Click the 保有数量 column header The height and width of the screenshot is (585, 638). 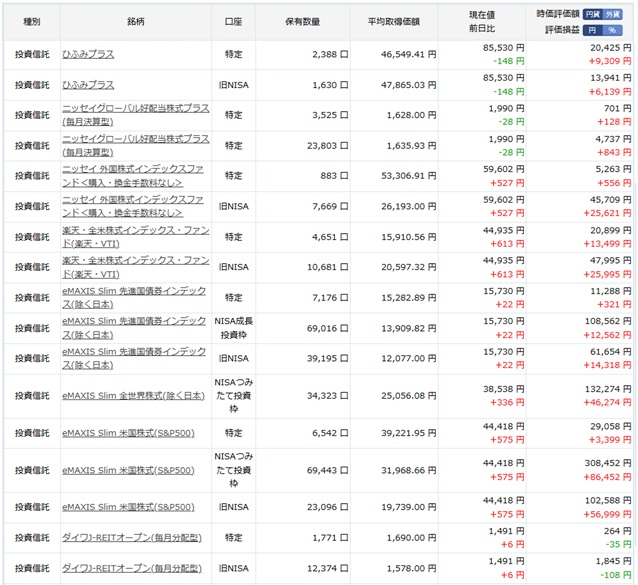pos(302,22)
